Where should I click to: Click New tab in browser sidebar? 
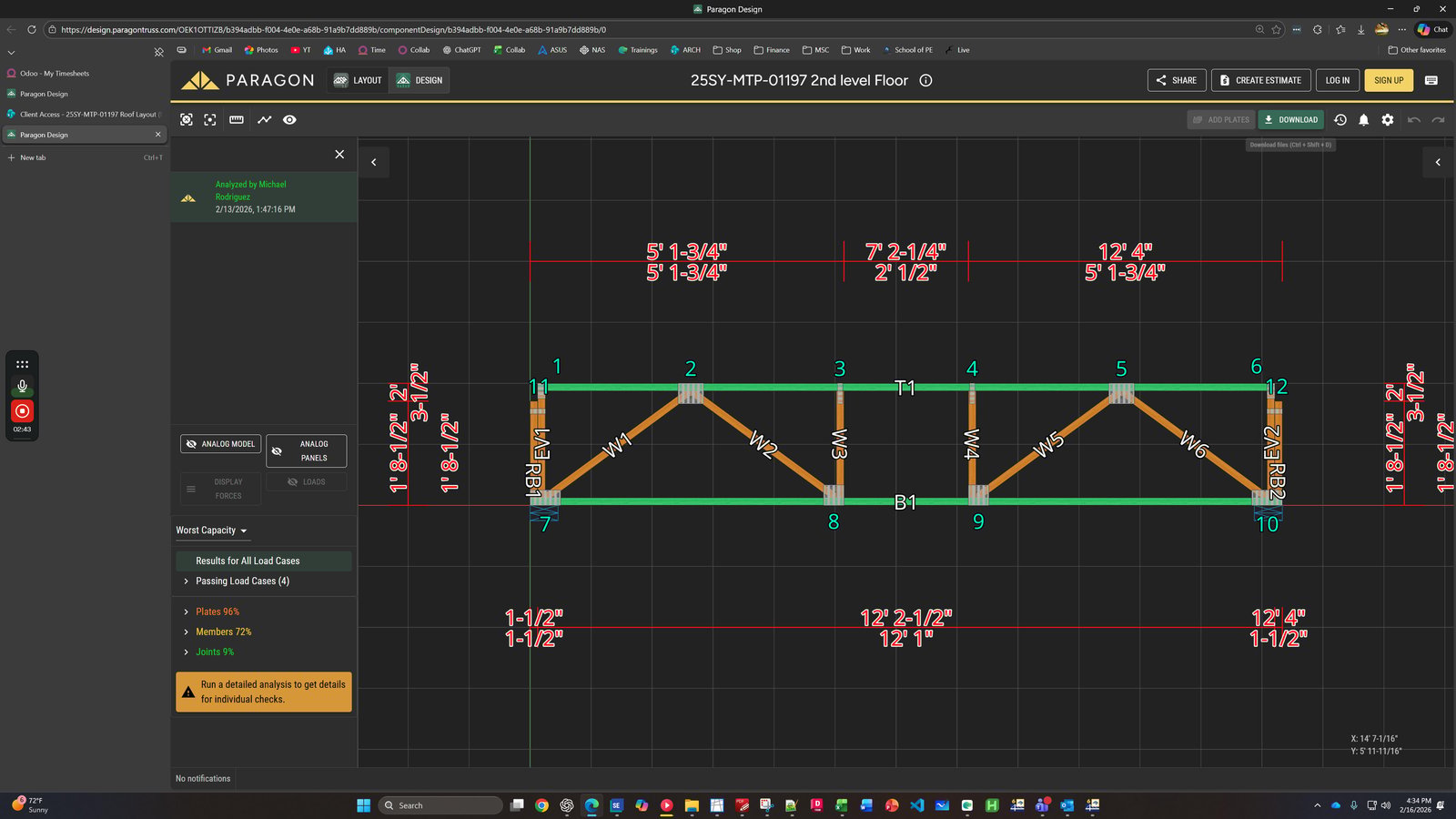tap(84, 157)
